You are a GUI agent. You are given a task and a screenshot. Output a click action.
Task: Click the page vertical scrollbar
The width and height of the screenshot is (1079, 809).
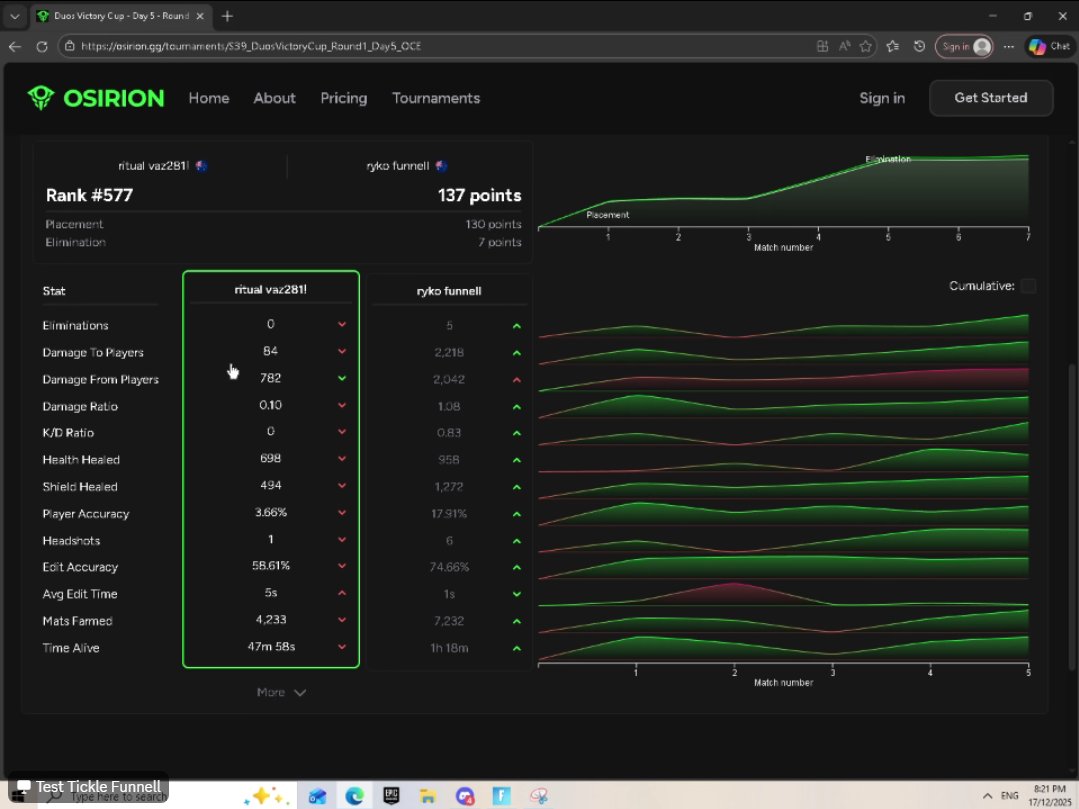[x=1071, y=516]
